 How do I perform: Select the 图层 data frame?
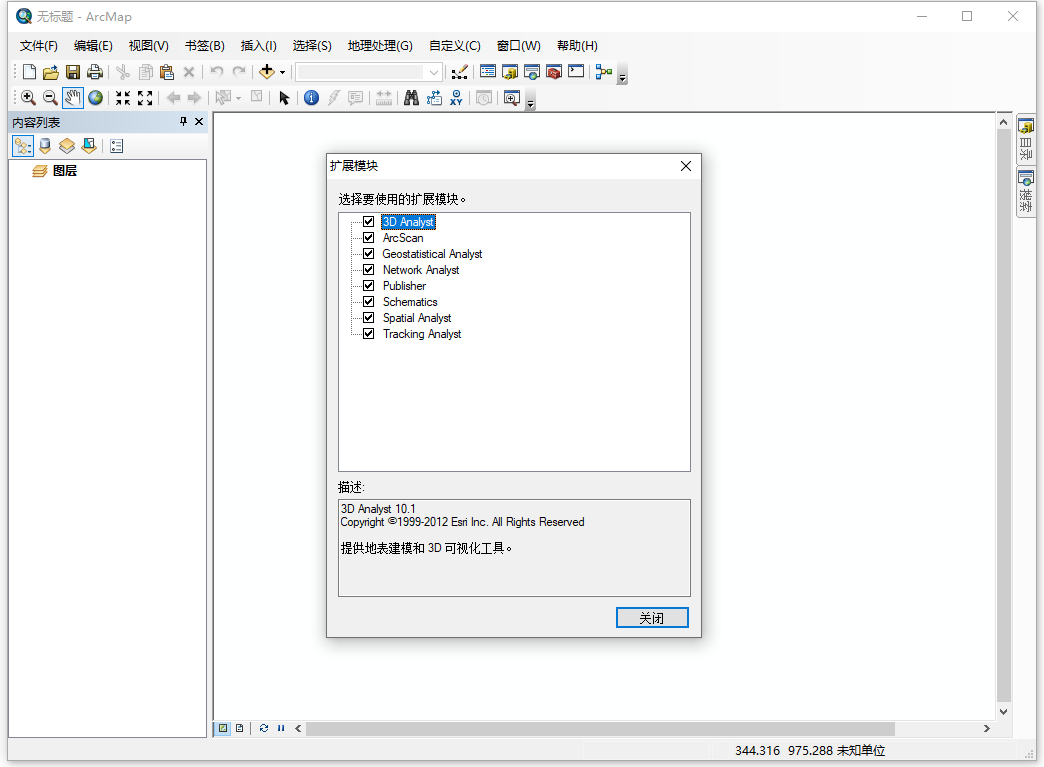[x=54, y=171]
